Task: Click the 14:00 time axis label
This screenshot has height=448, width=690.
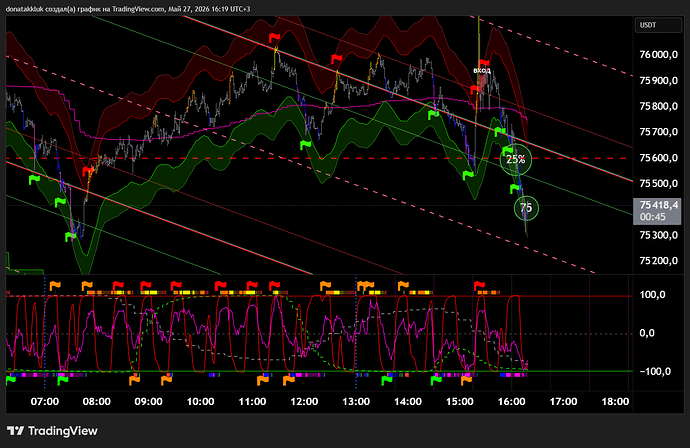Action: pos(408,401)
